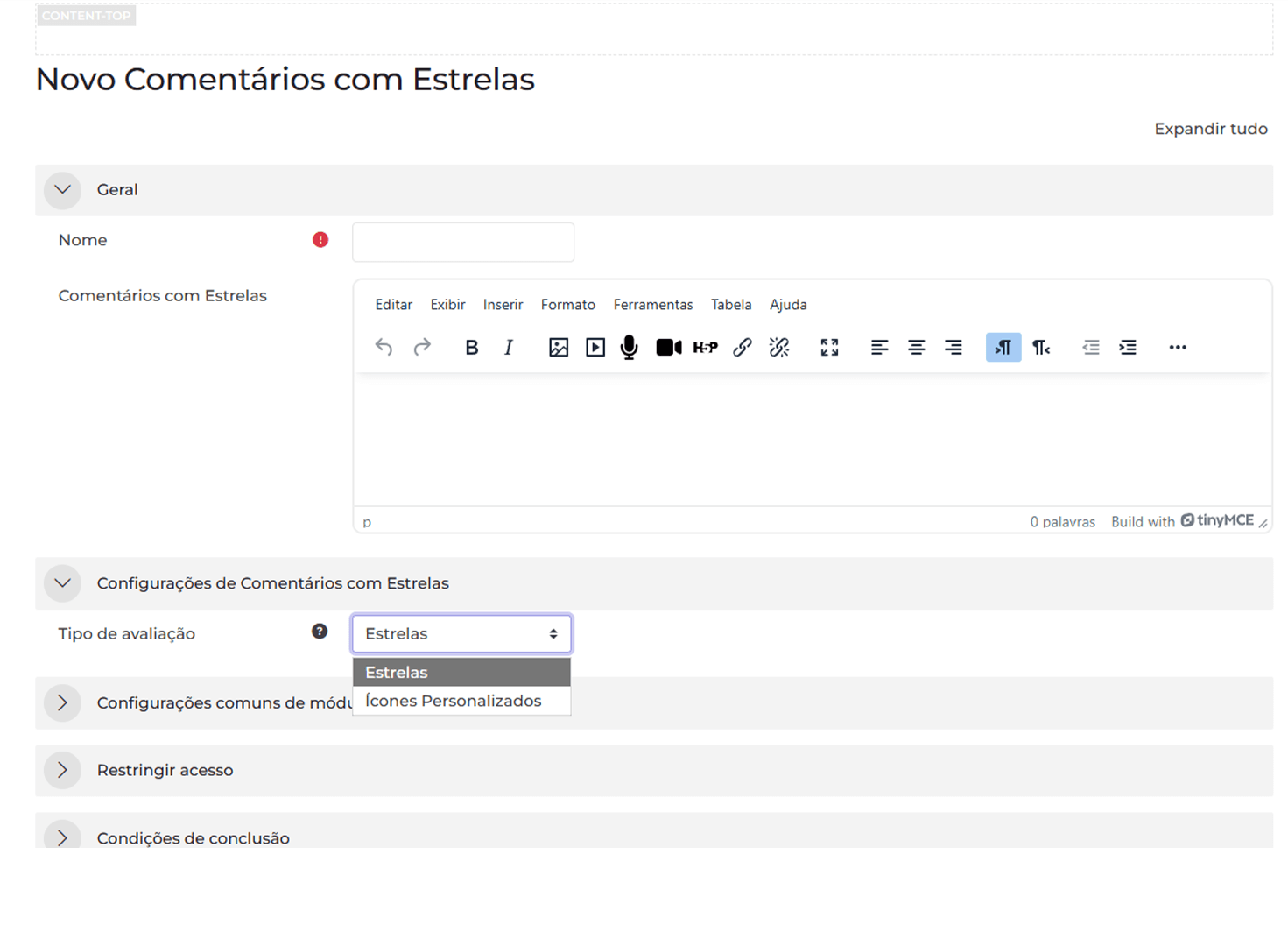
Task: Click the H5P insert icon
Action: click(705, 348)
